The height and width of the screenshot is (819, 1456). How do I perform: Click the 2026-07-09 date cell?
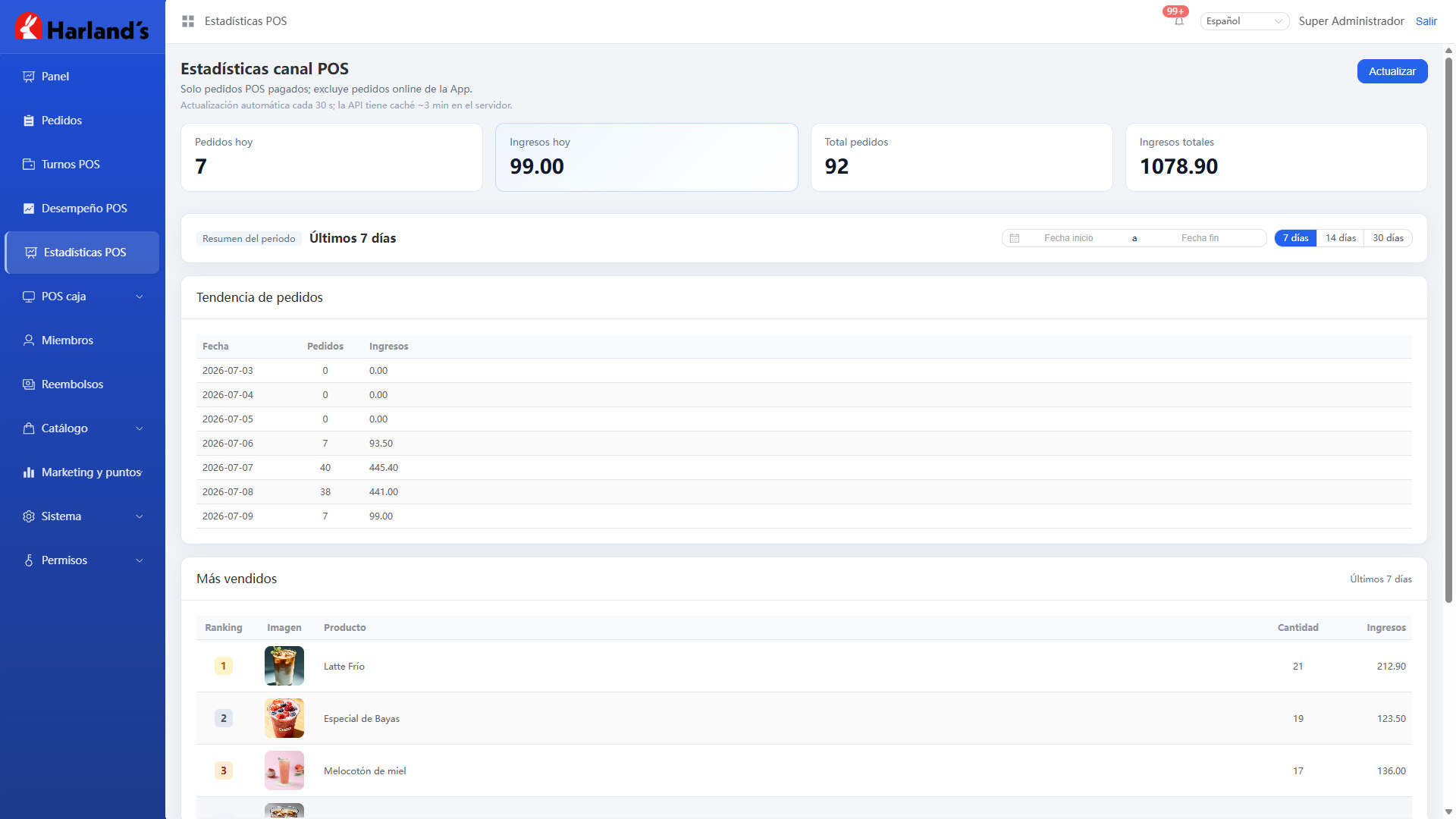pos(227,516)
